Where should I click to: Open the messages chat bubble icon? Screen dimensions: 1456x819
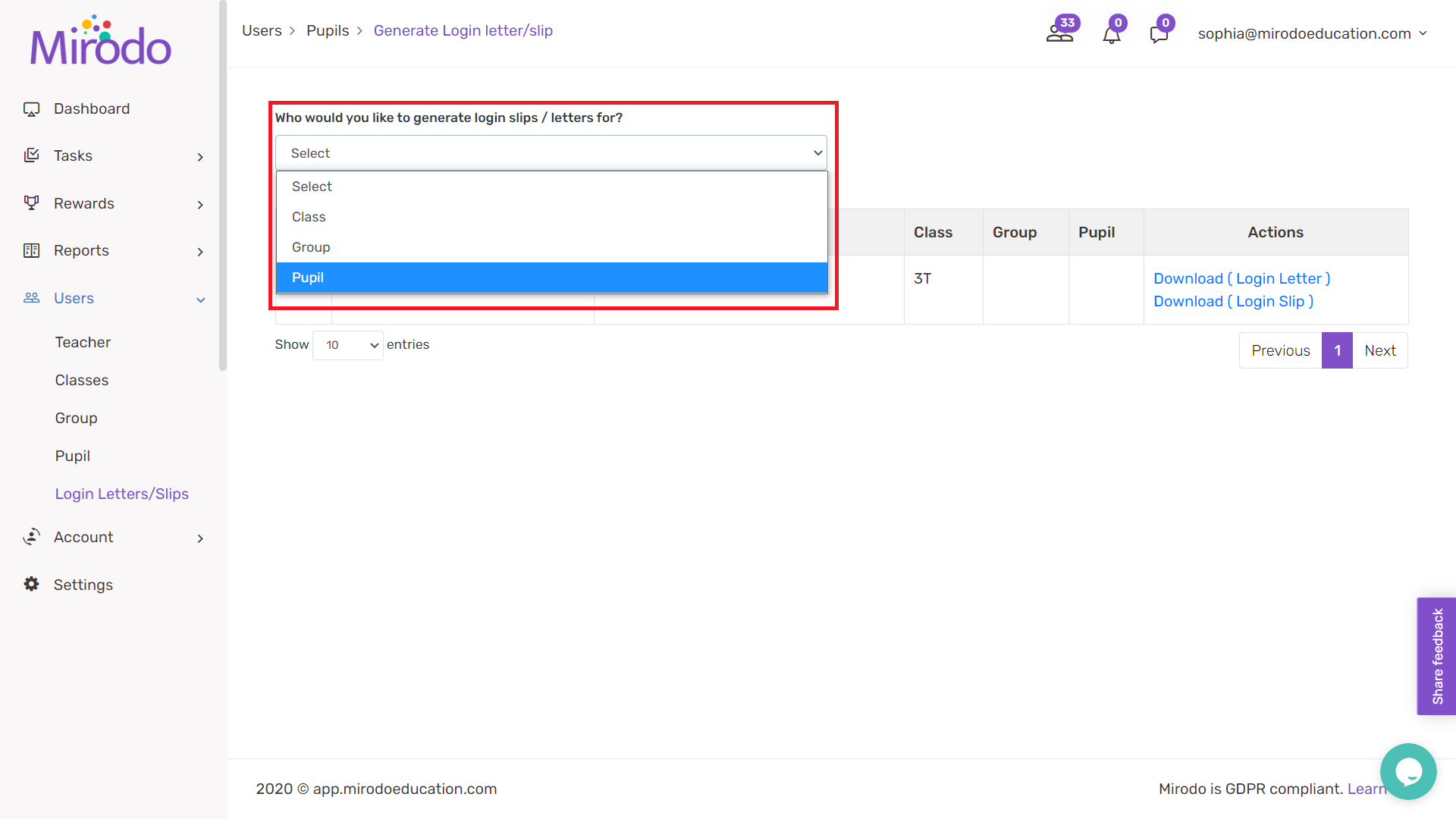(x=1158, y=35)
